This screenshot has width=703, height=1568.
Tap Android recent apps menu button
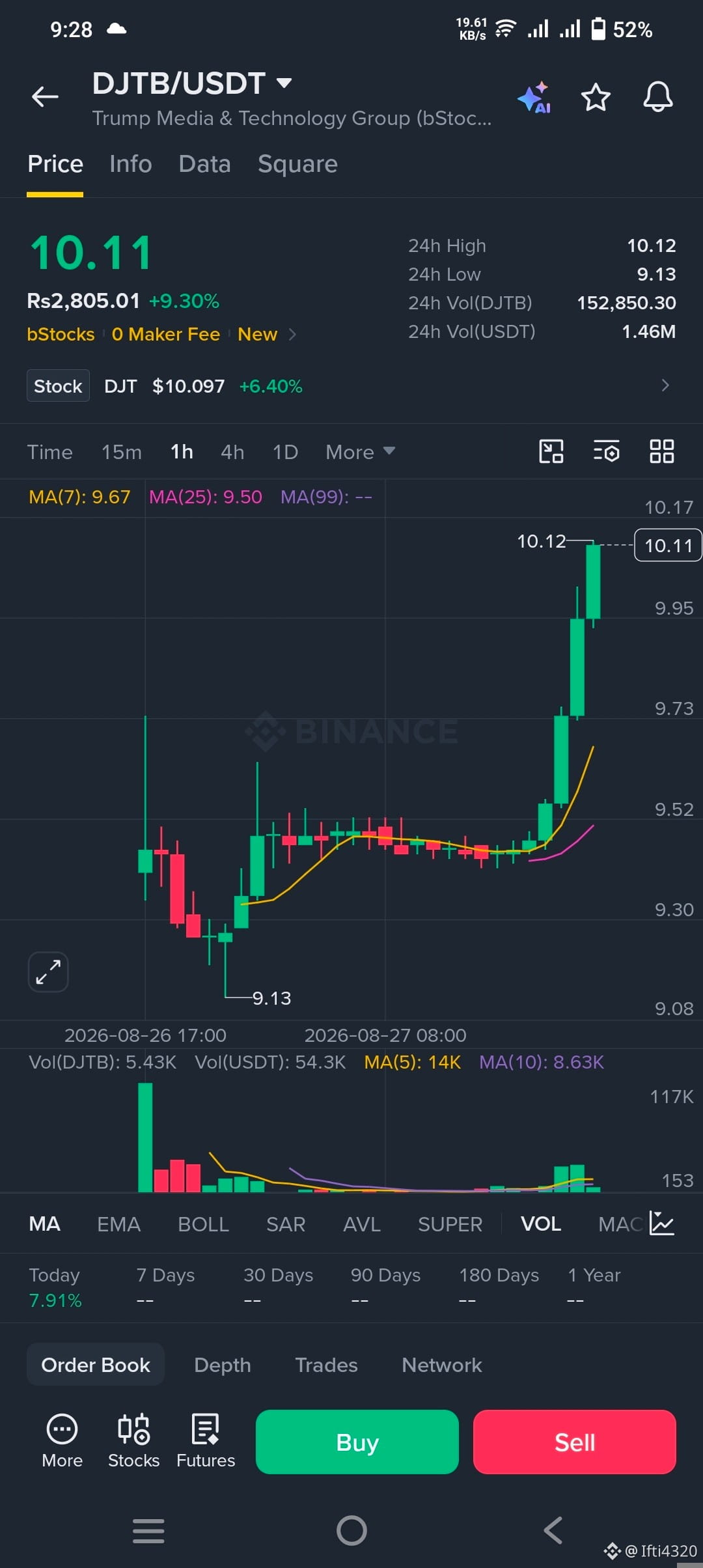(148, 1530)
